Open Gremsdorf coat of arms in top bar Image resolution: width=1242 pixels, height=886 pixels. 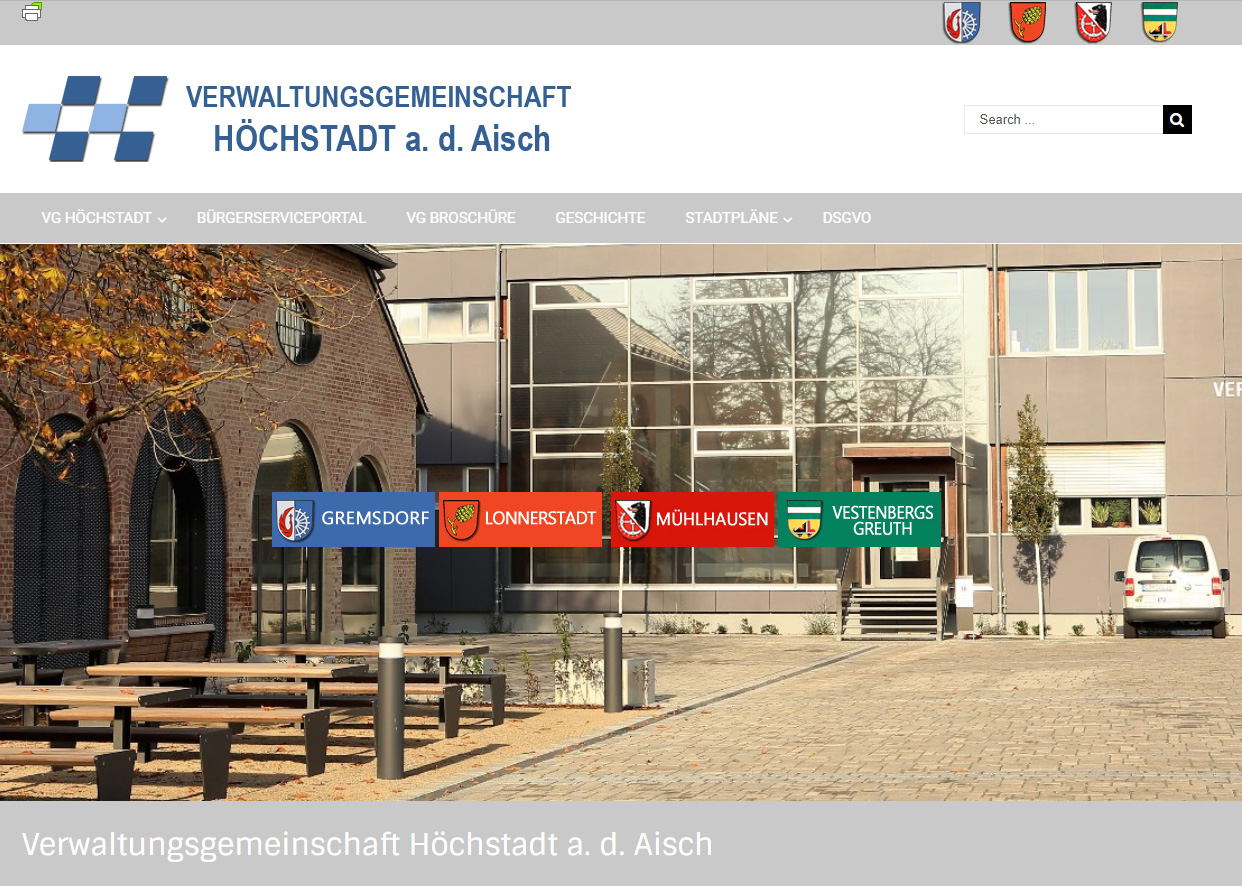pos(962,22)
